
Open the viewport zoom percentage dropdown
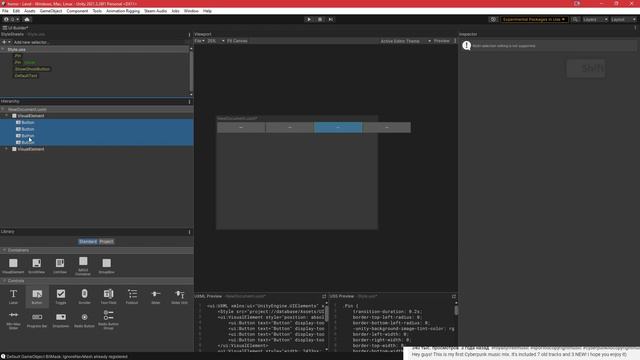pos(216,41)
